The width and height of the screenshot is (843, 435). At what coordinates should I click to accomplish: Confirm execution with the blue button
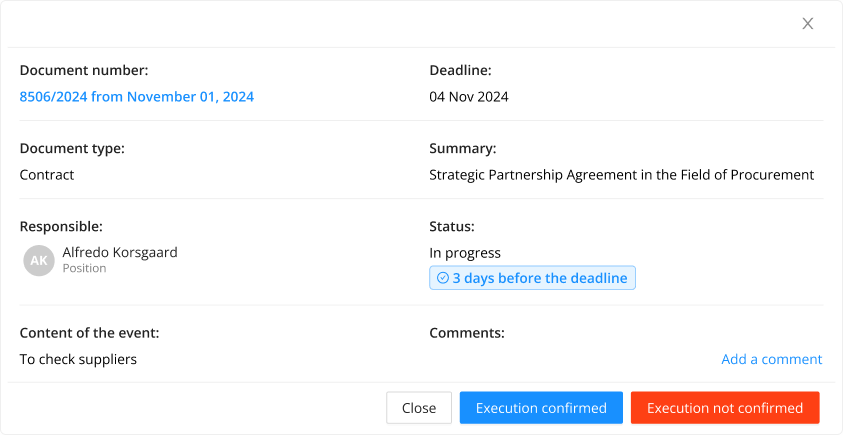pyautogui.click(x=541, y=408)
